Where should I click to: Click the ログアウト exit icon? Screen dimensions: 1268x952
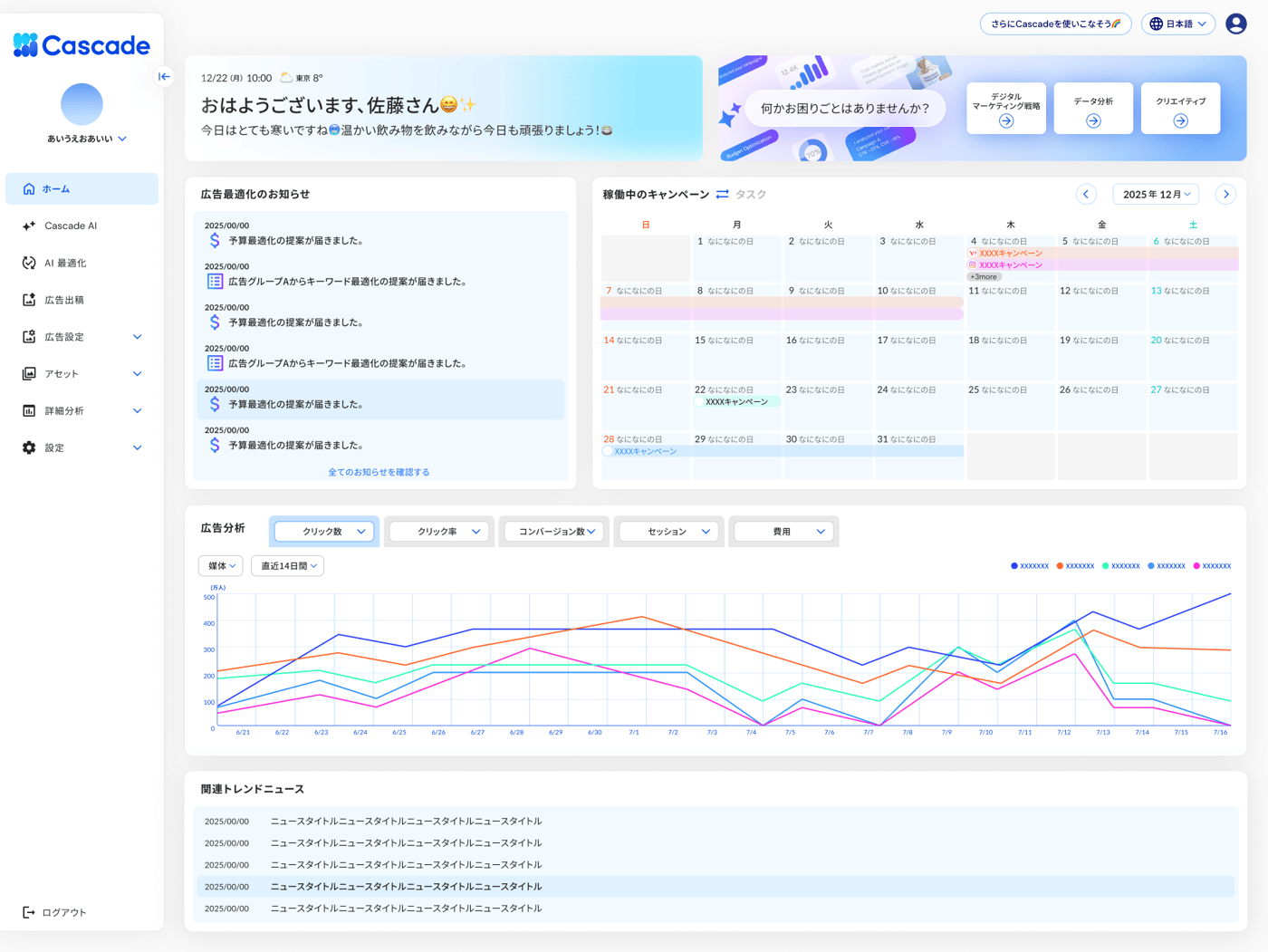29,913
